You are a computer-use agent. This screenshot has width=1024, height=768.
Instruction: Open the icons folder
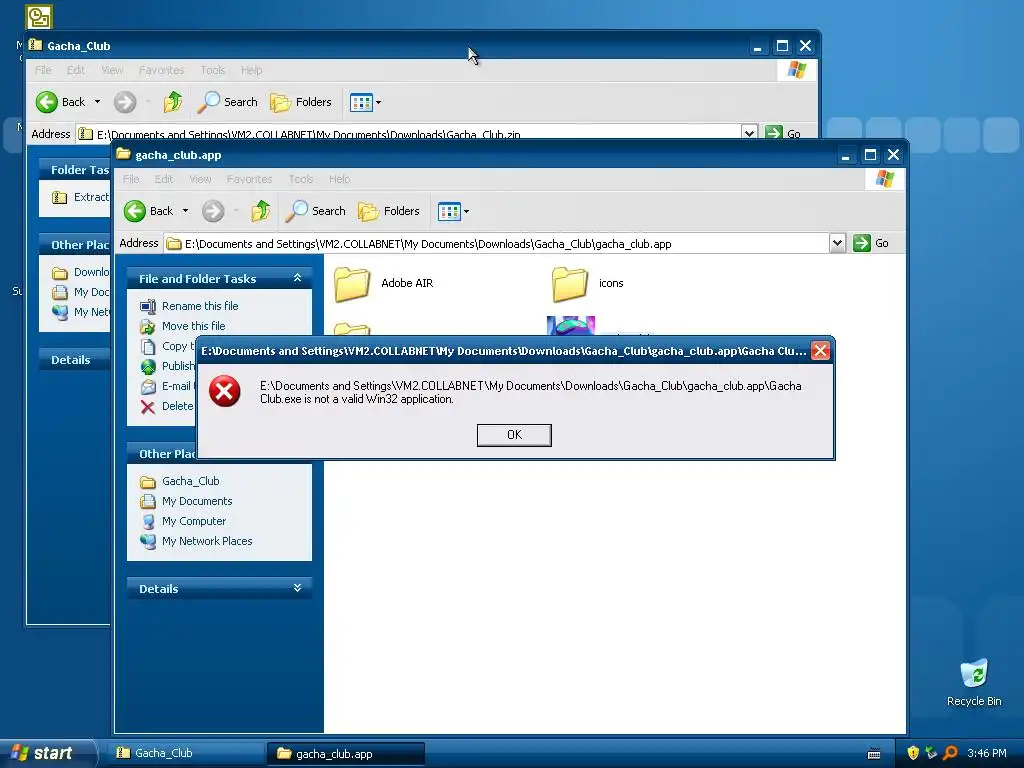(588, 283)
